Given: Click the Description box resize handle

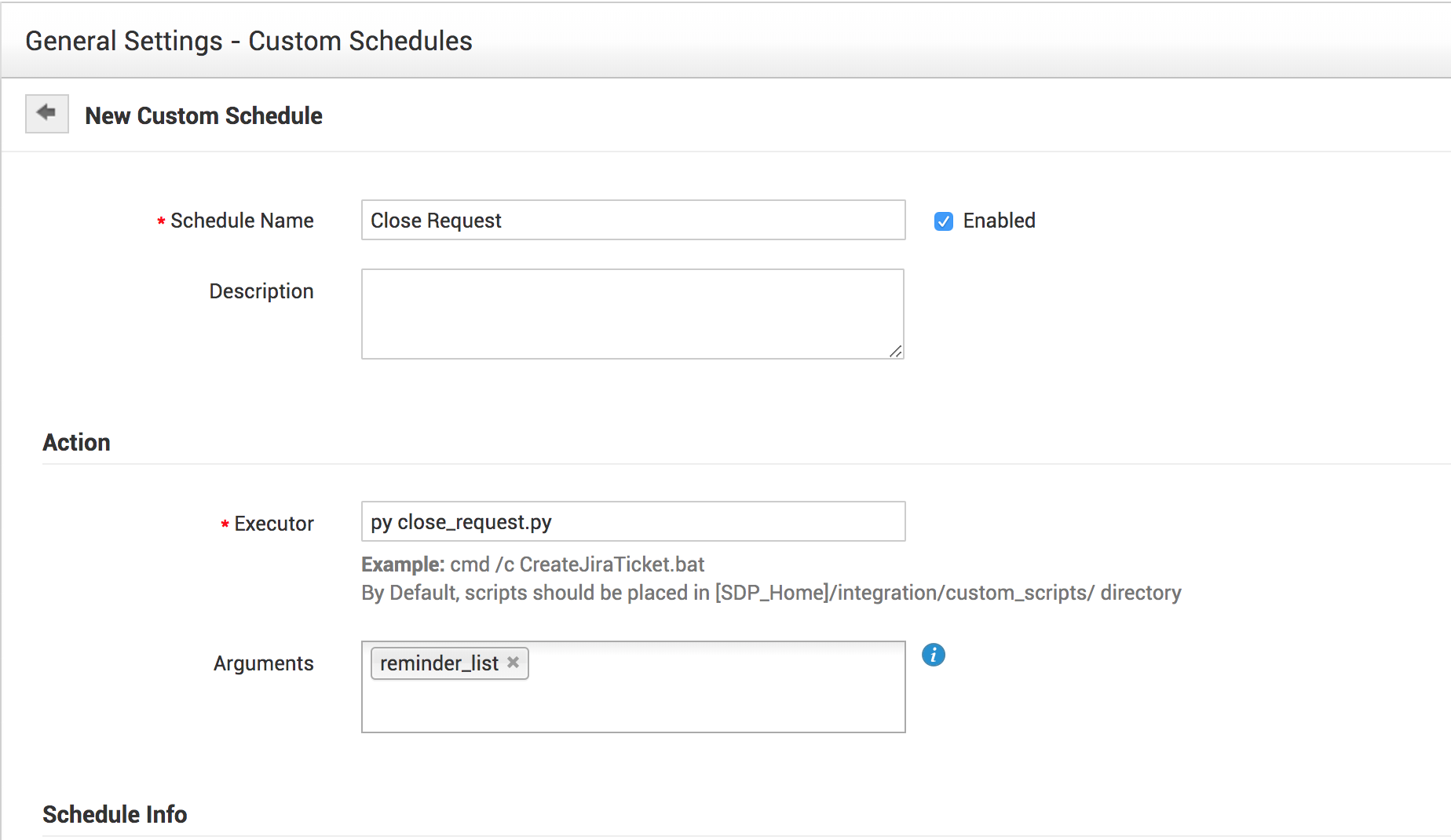Looking at the screenshot, I should 895,351.
